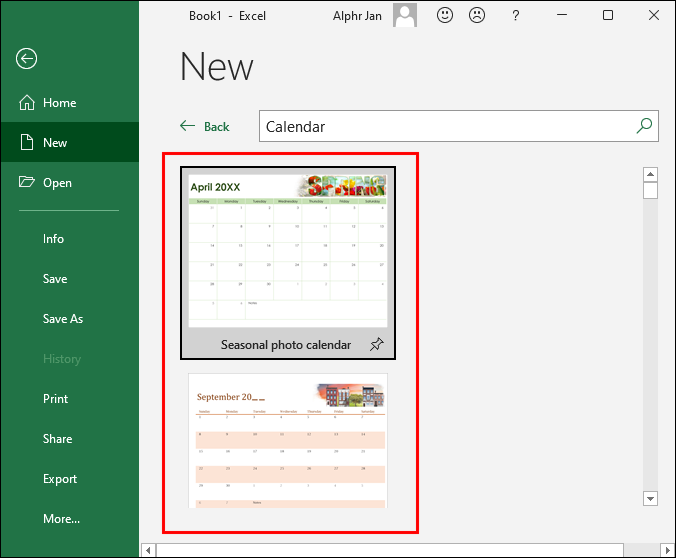Open the Export option
Viewport: 676px width, 558px height.
coord(69,479)
